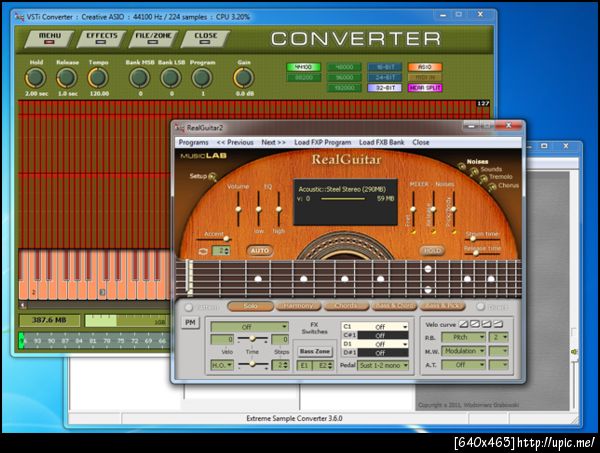
Task: Toggle the Release noise LED in the mixer
Action: coord(433,232)
